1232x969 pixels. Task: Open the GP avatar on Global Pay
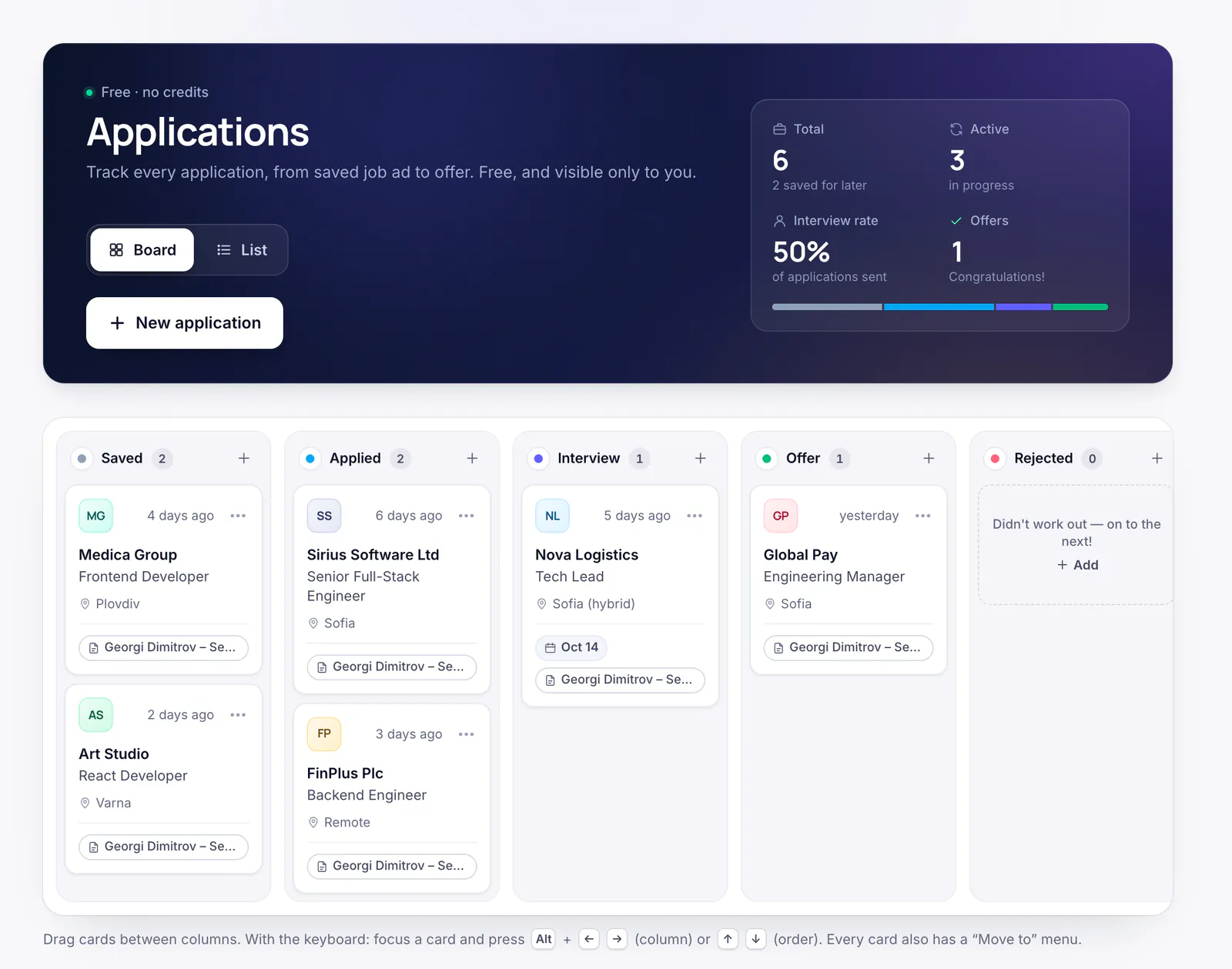coord(781,516)
